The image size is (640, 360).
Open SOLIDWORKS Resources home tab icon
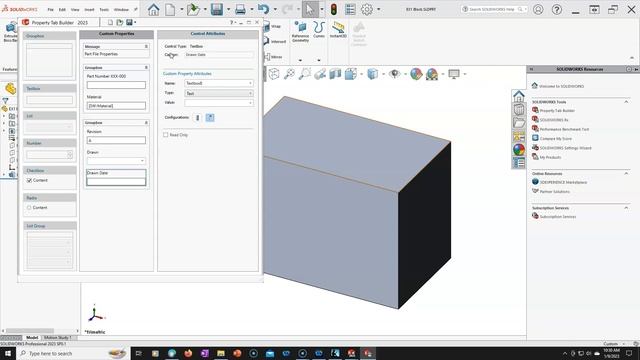pos(519,96)
